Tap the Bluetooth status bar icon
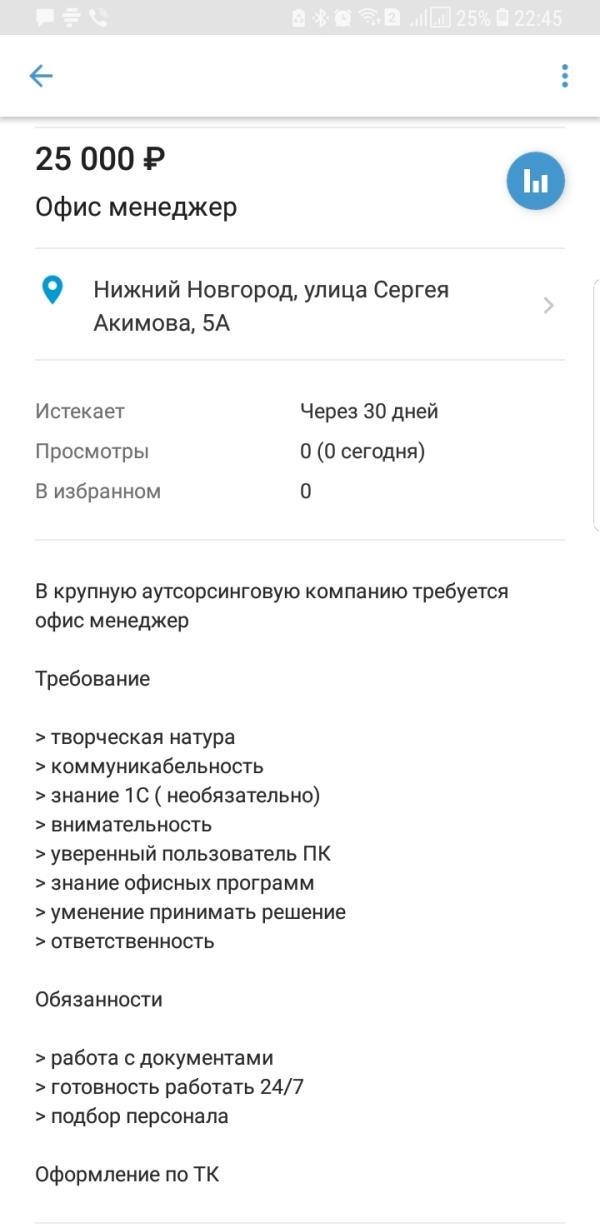Image resolution: width=600 pixels, height=1232 pixels. (x=321, y=18)
